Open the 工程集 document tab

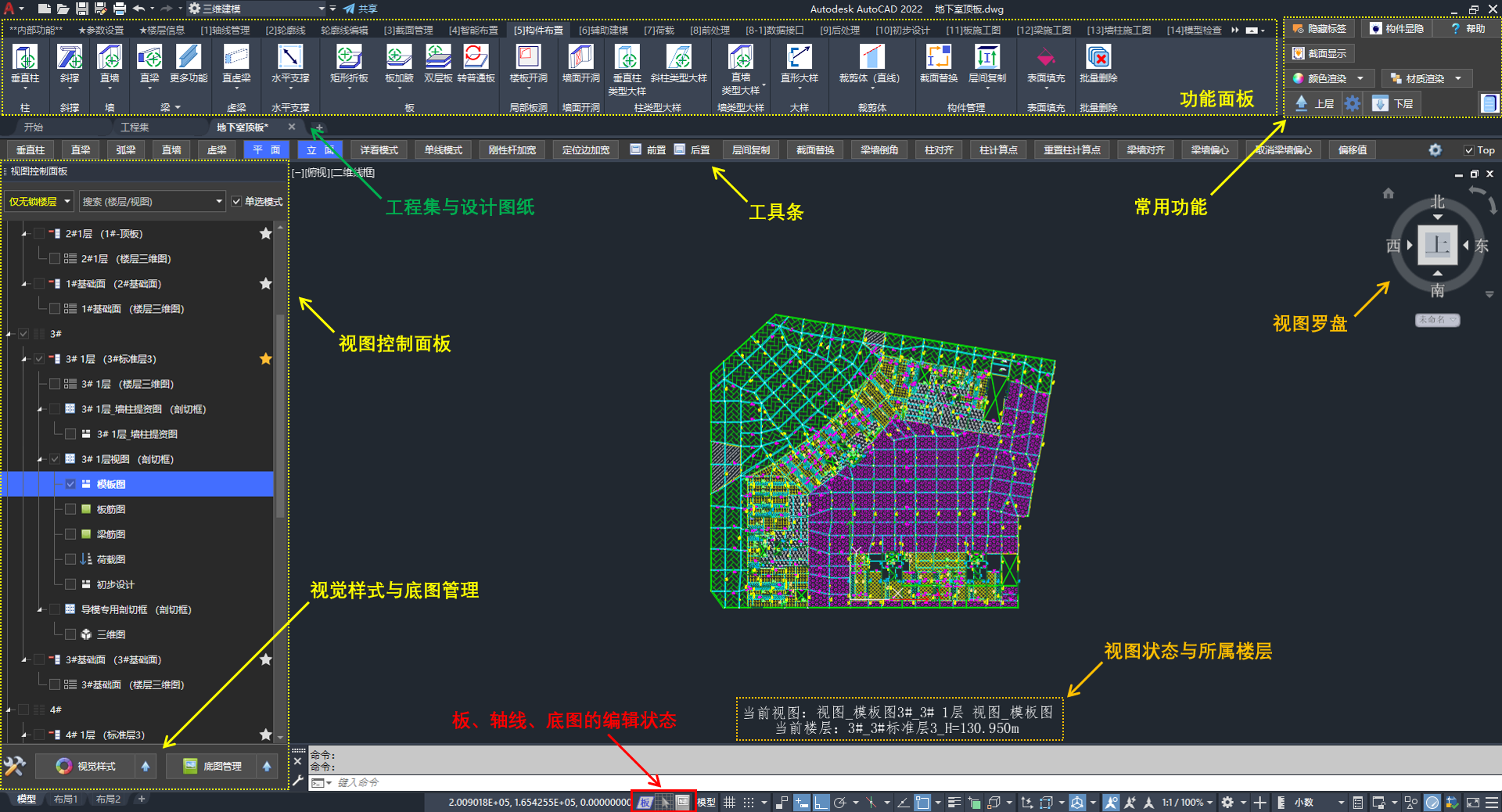click(x=135, y=128)
